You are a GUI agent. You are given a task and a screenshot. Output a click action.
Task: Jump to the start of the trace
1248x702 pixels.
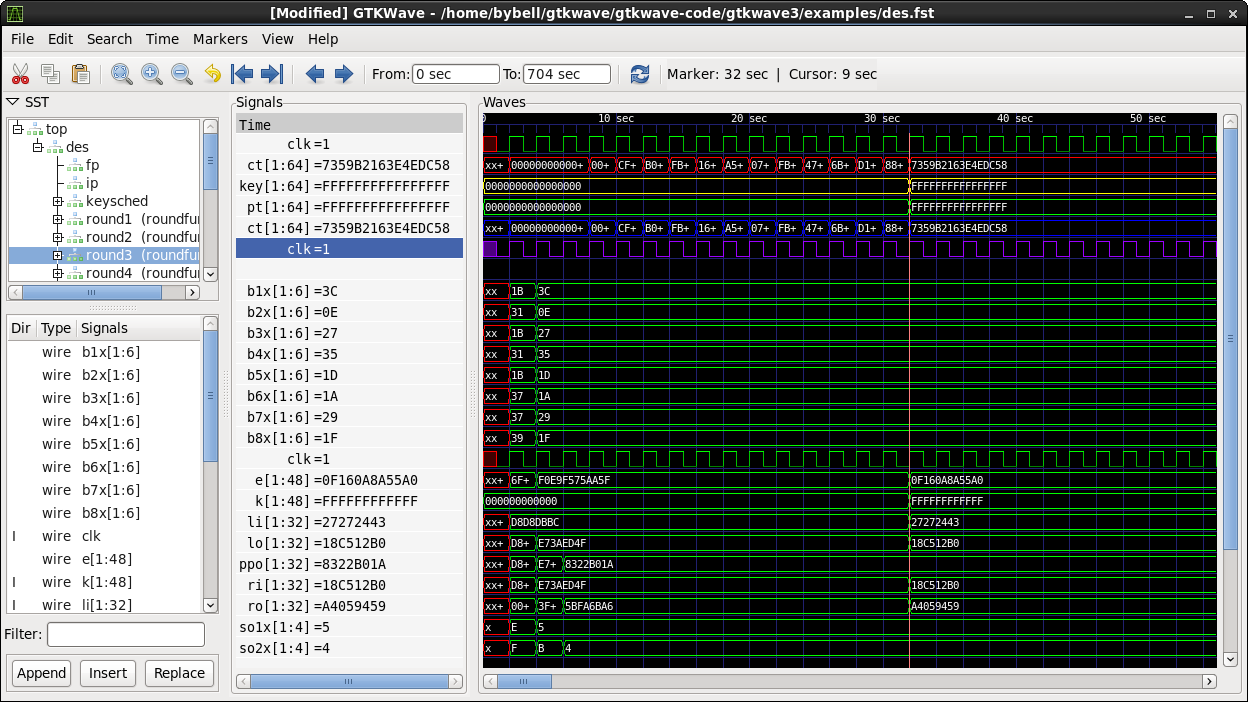point(242,74)
